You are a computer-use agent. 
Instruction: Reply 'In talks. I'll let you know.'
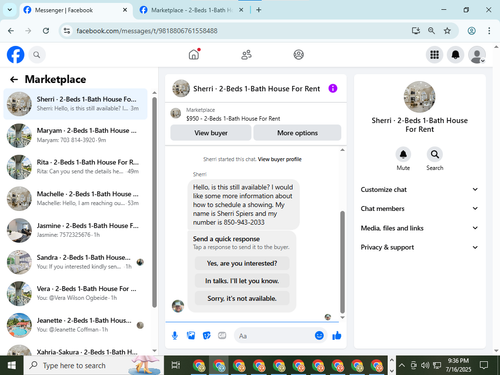click(242, 281)
